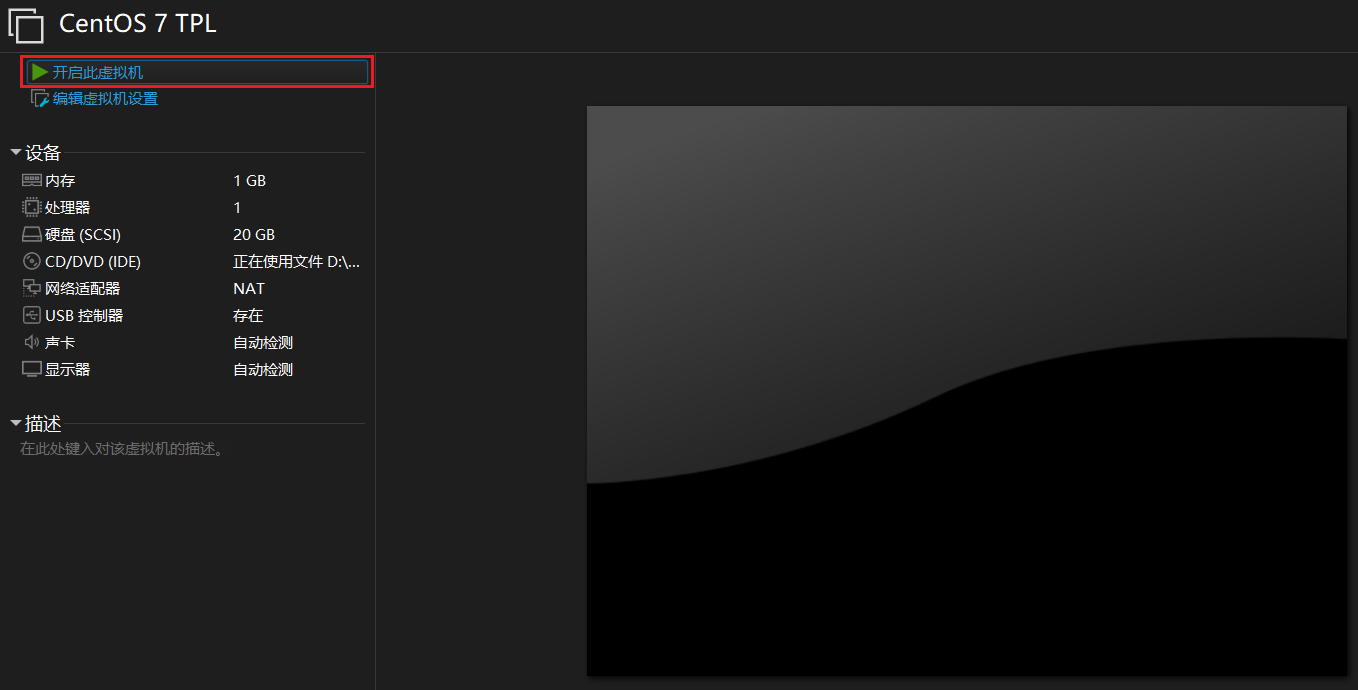Click the 内存 memory chip icon

(32, 181)
